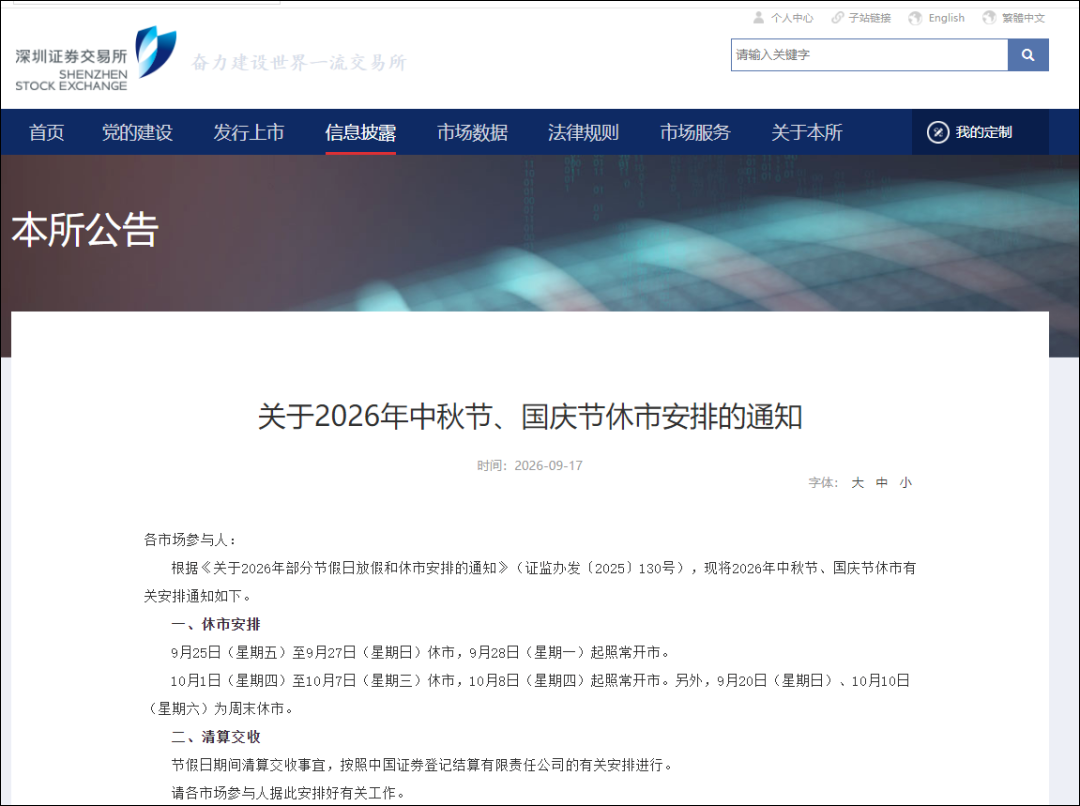Screen dimensions: 1080x806
Task: Set font size to 中
Action: click(882, 483)
